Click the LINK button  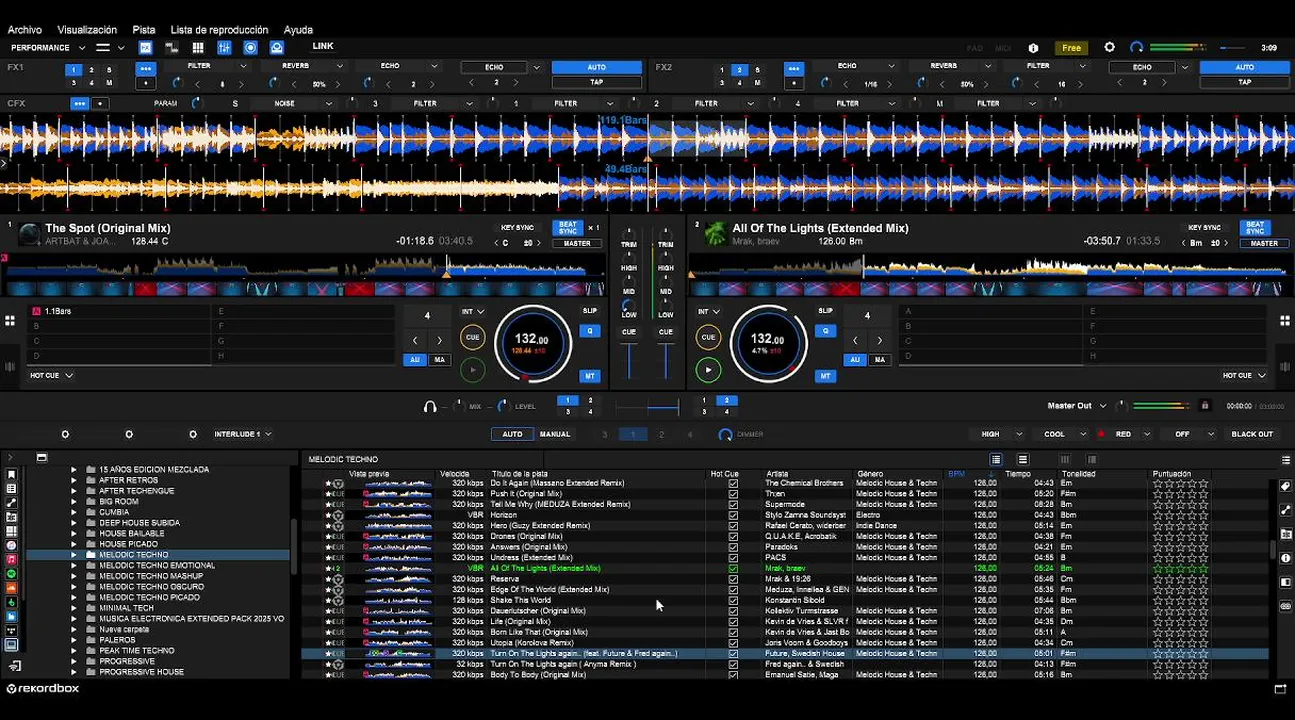pyautogui.click(x=323, y=46)
